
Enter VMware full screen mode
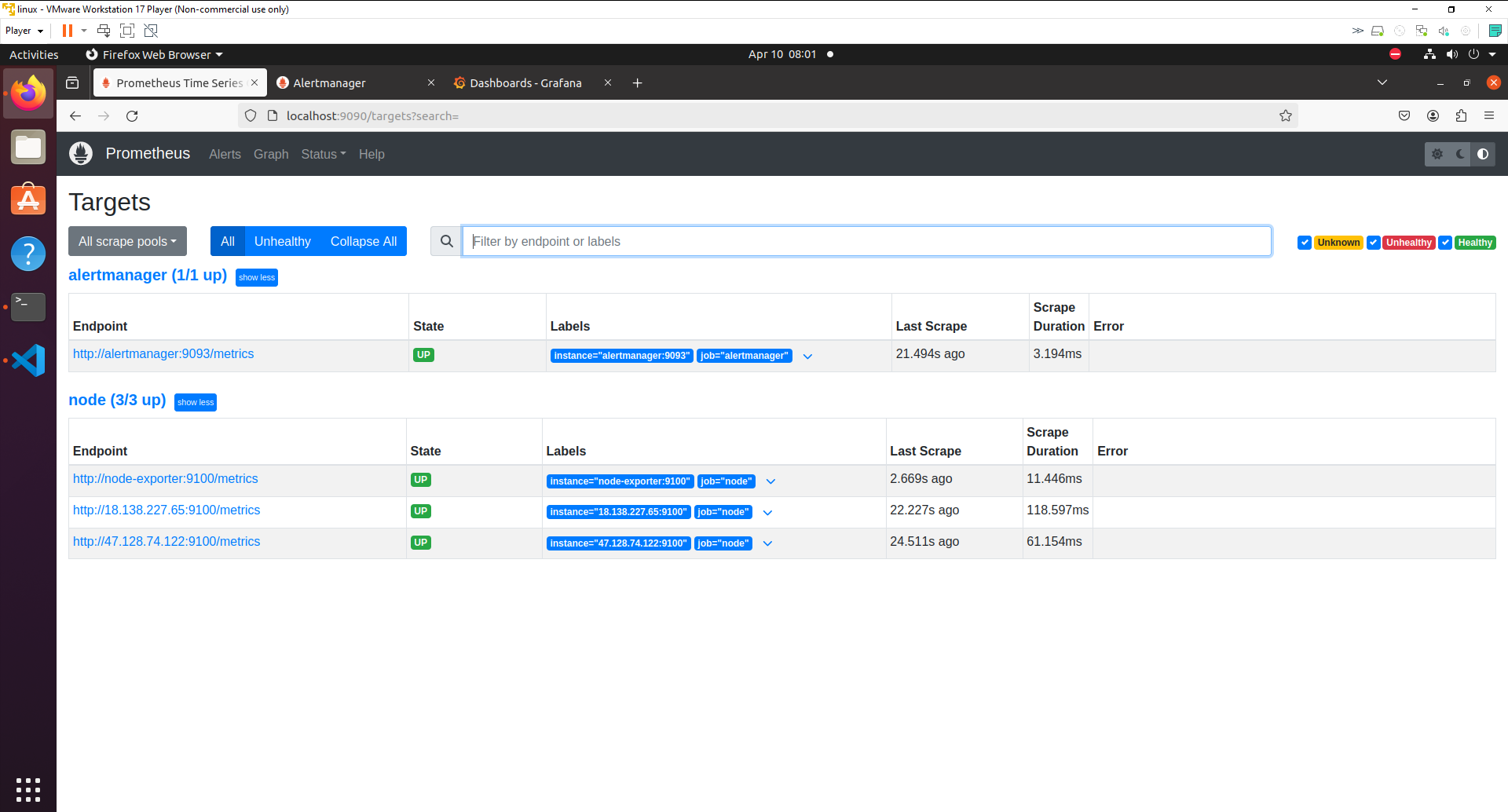pyautogui.click(x=127, y=31)
